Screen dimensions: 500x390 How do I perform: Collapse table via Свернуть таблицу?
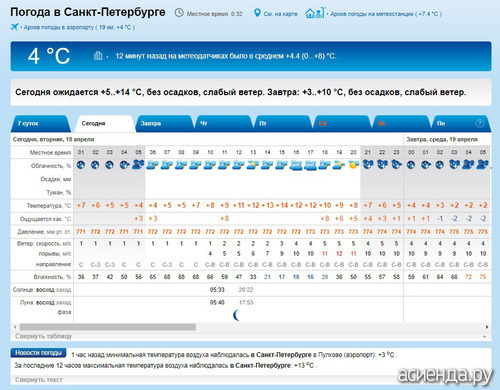(43, 336)
